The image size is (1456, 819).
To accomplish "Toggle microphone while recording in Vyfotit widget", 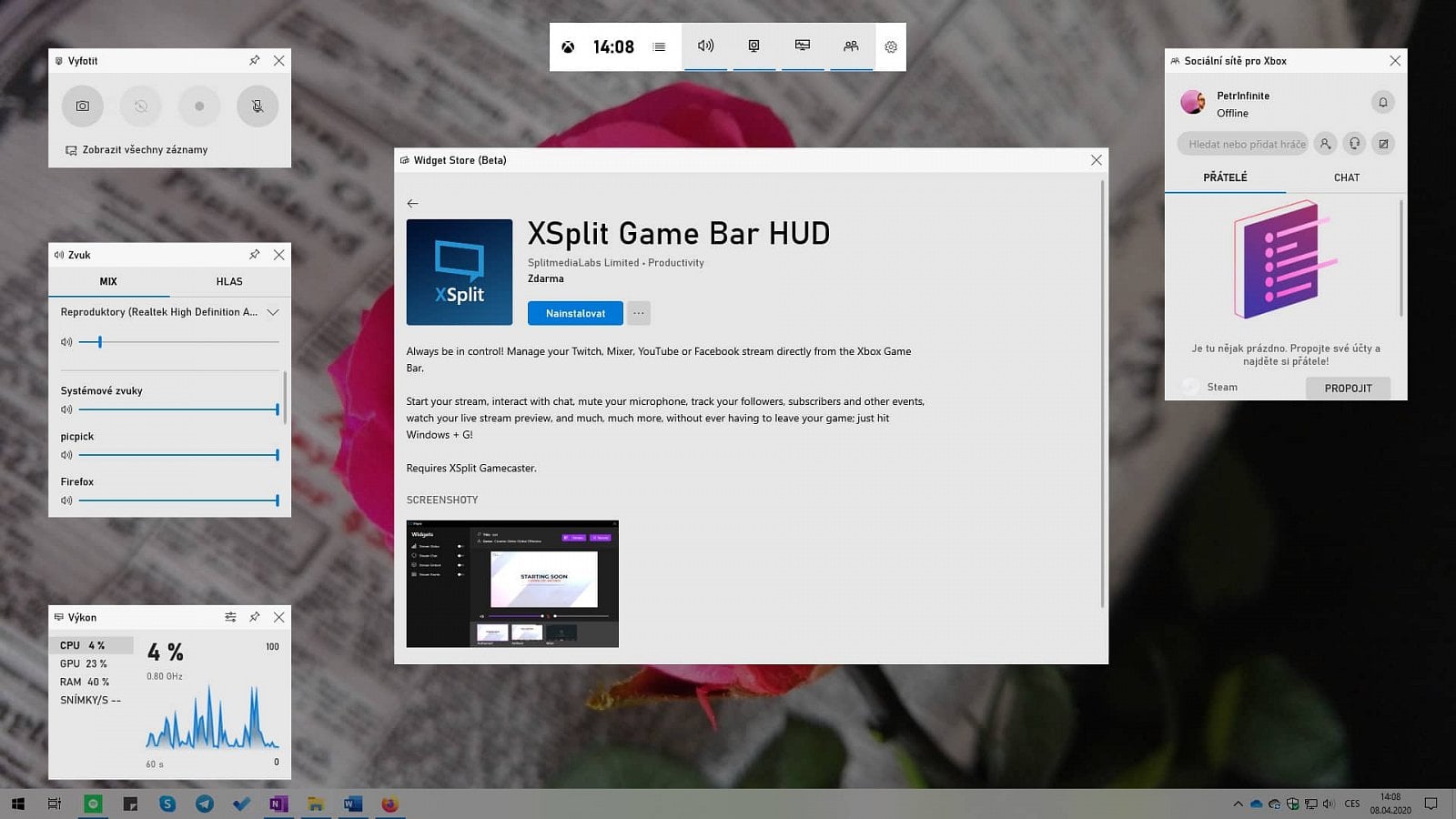I will coord(258,106).
